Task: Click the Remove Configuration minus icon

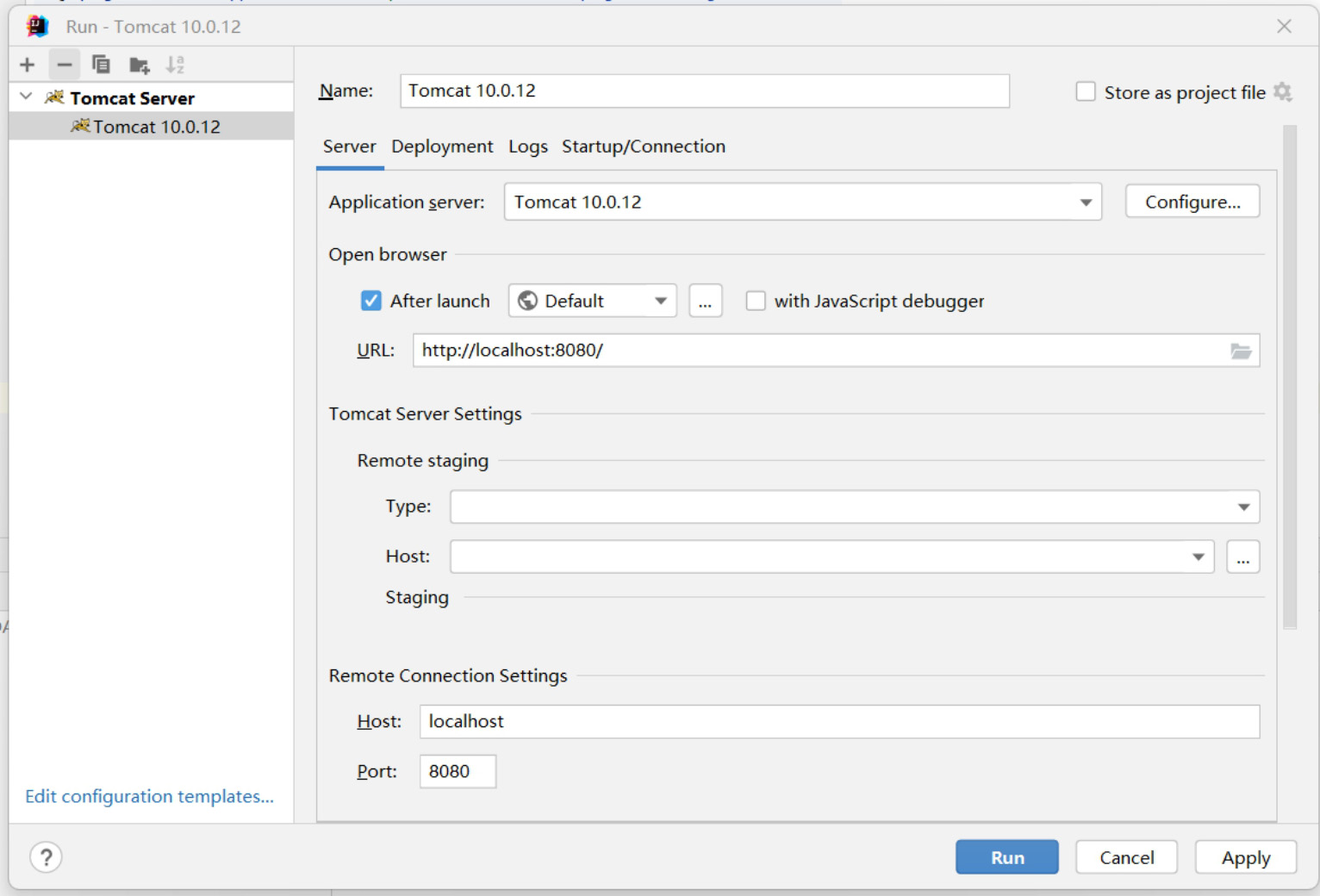Action: 65,65
